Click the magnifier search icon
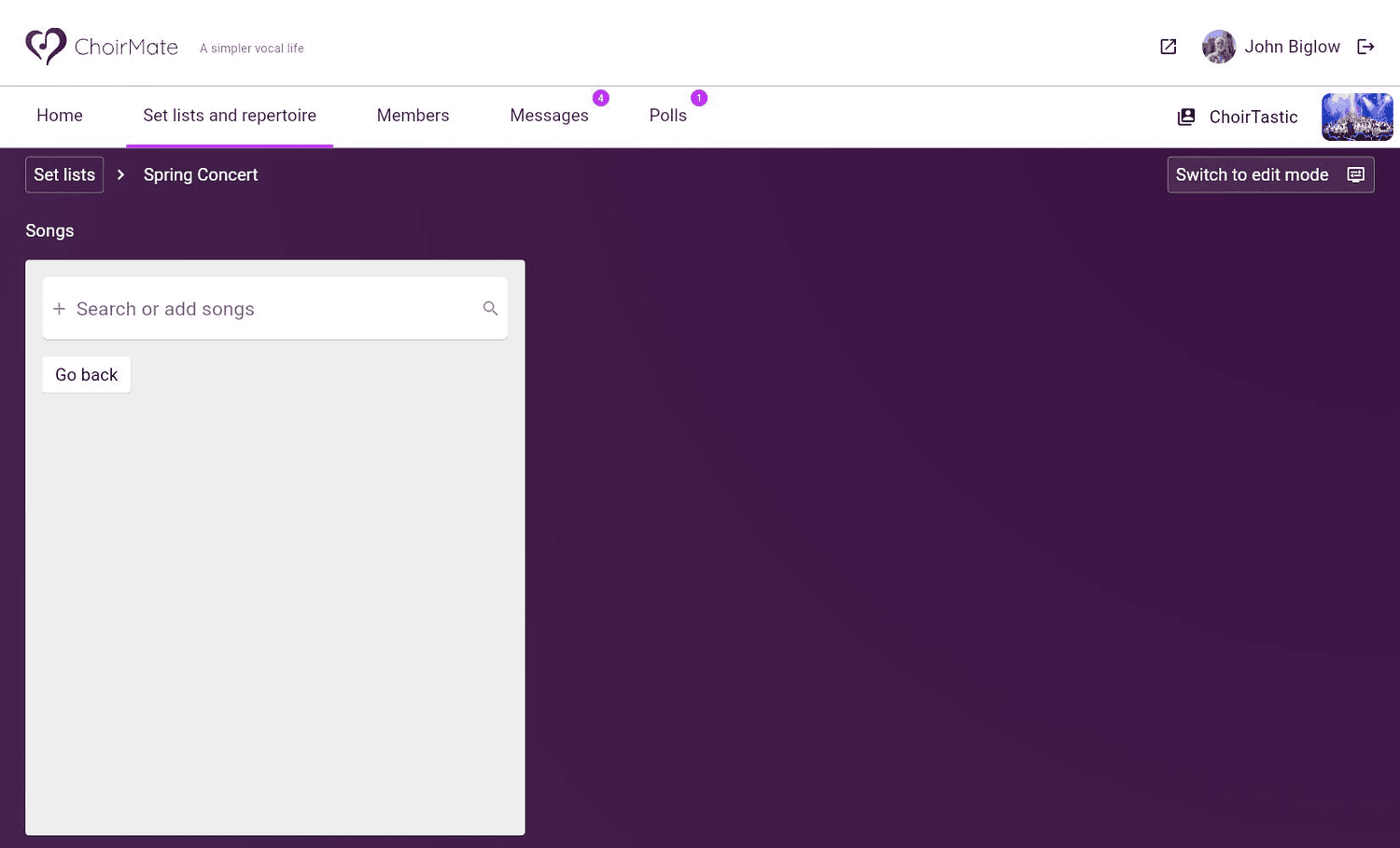This screenshot has width=1400, height=848. [490, 308]
